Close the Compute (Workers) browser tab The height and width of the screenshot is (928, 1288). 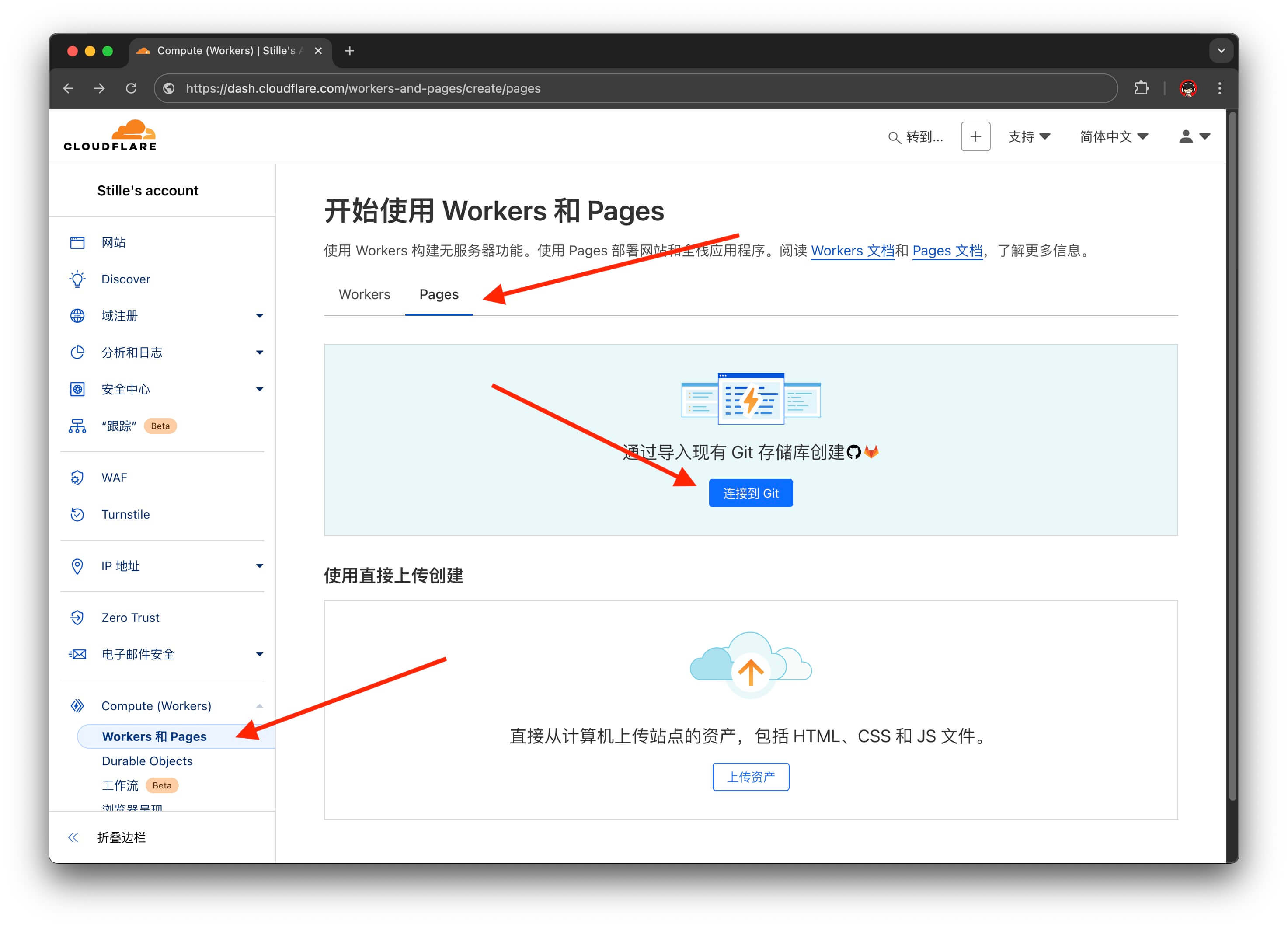[x=318, y=51]
